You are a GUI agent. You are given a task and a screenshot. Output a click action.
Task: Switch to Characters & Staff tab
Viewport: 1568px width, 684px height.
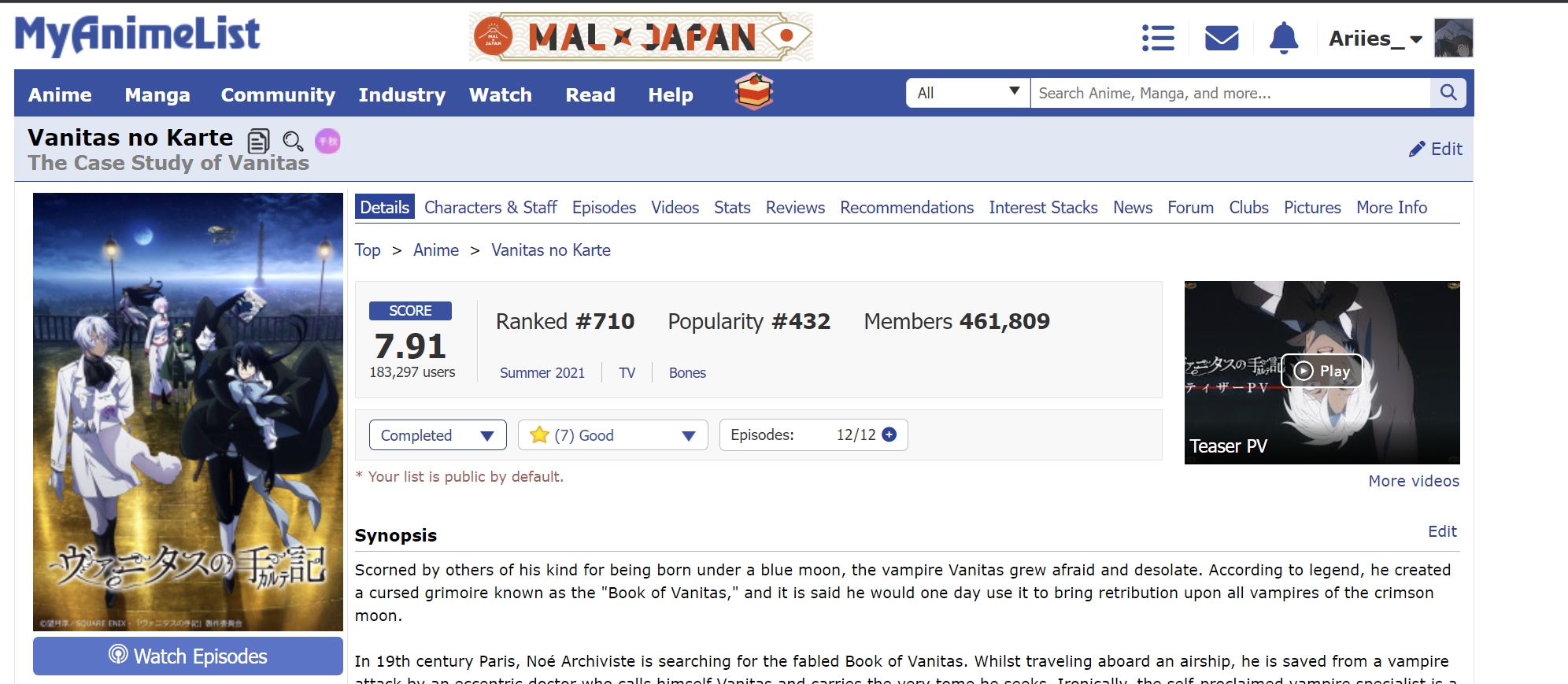[x=490, y=207]
